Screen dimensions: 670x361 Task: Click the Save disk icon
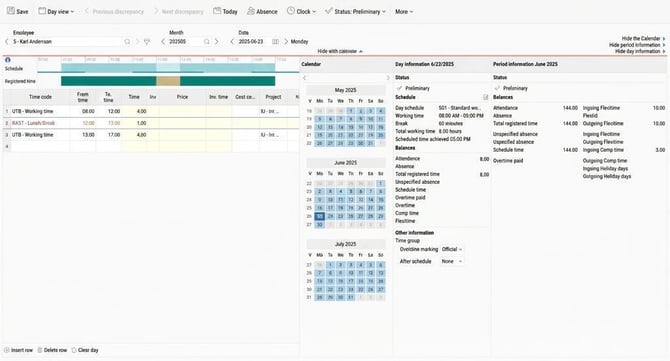click(11, 11)
